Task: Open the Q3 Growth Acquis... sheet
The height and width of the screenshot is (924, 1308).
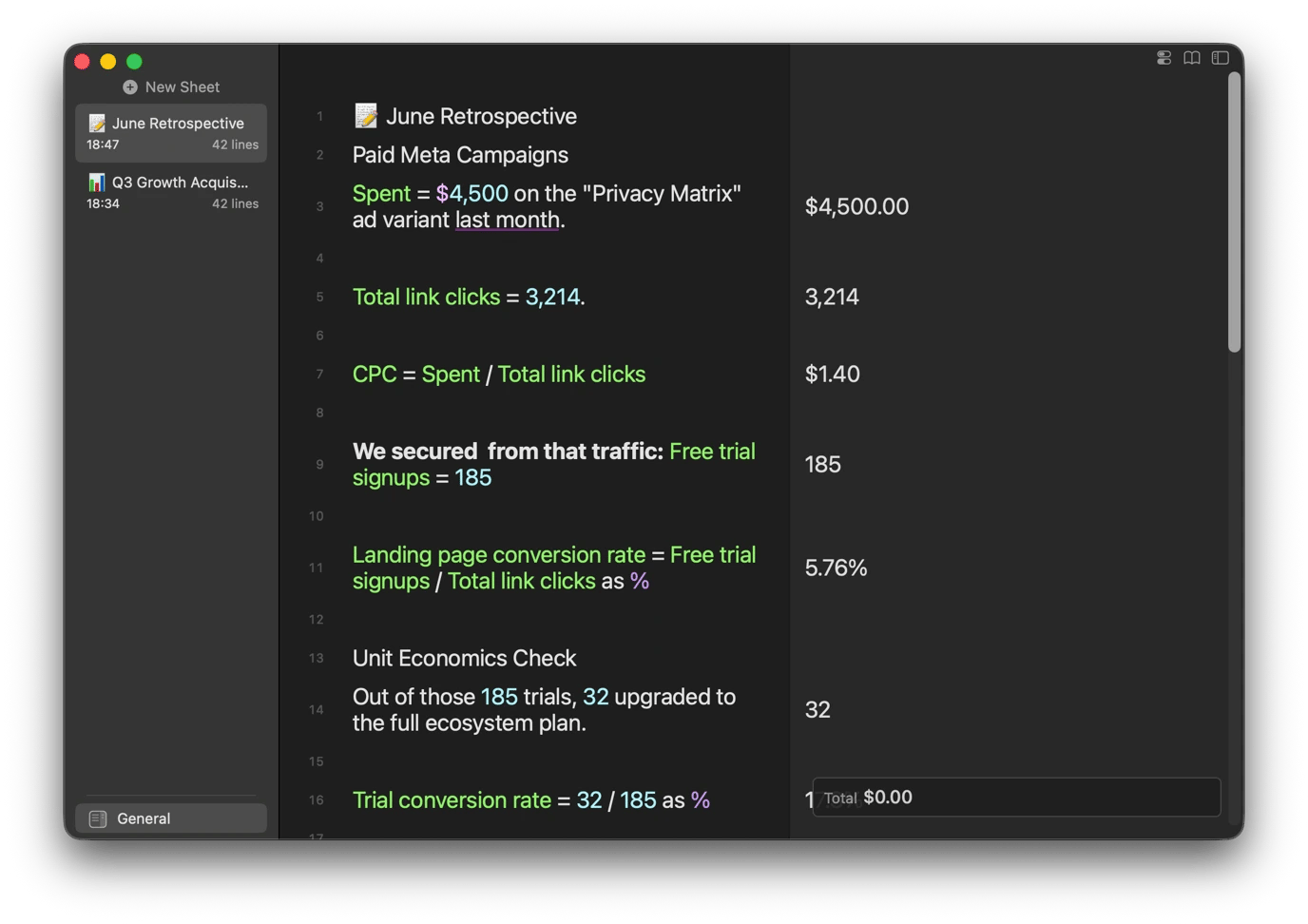Action: [x=171, y=192]
